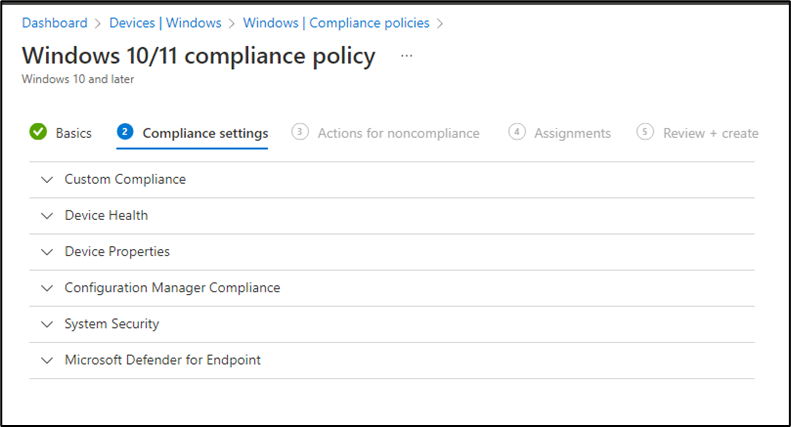791x427 pixels.
Task: Expand the Device Health chevron
Action: tap(47, 216)
